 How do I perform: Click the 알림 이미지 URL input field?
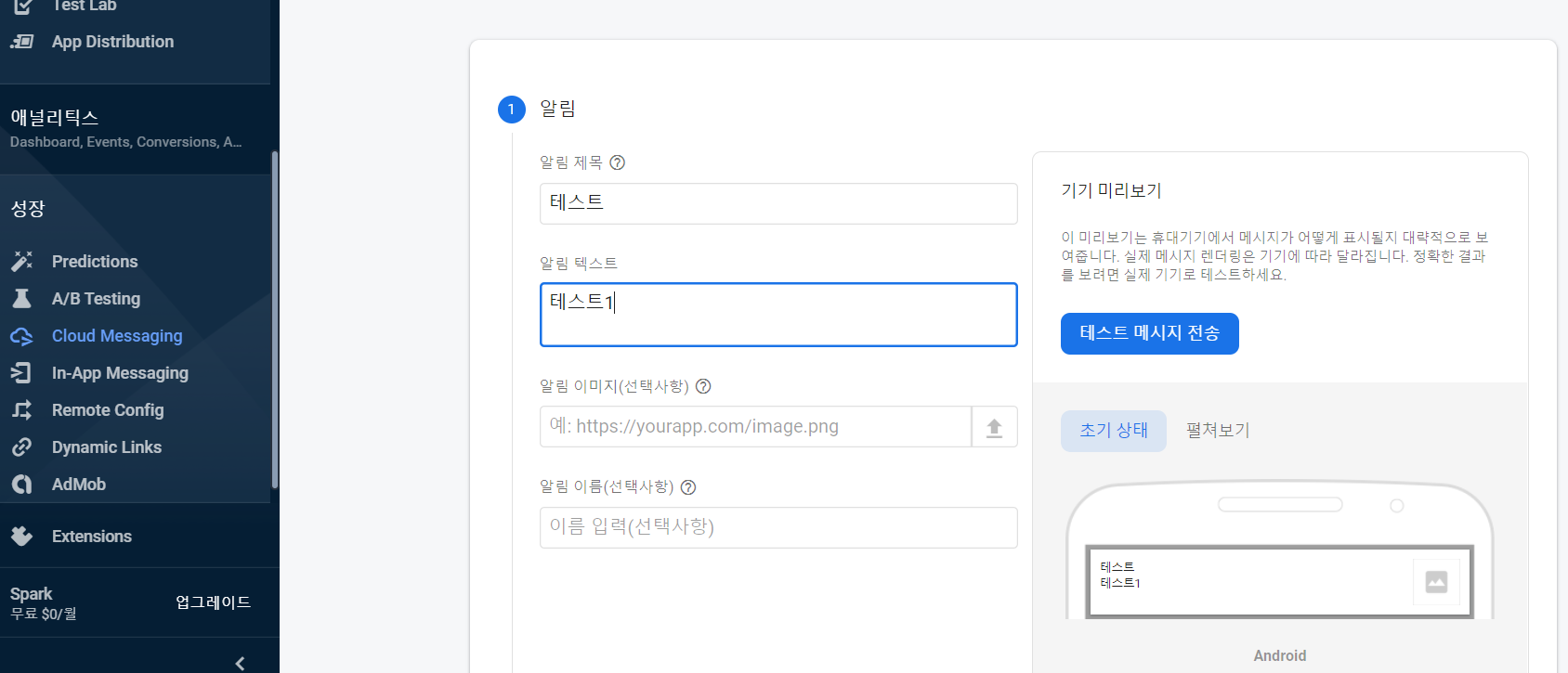coord(755,427)
